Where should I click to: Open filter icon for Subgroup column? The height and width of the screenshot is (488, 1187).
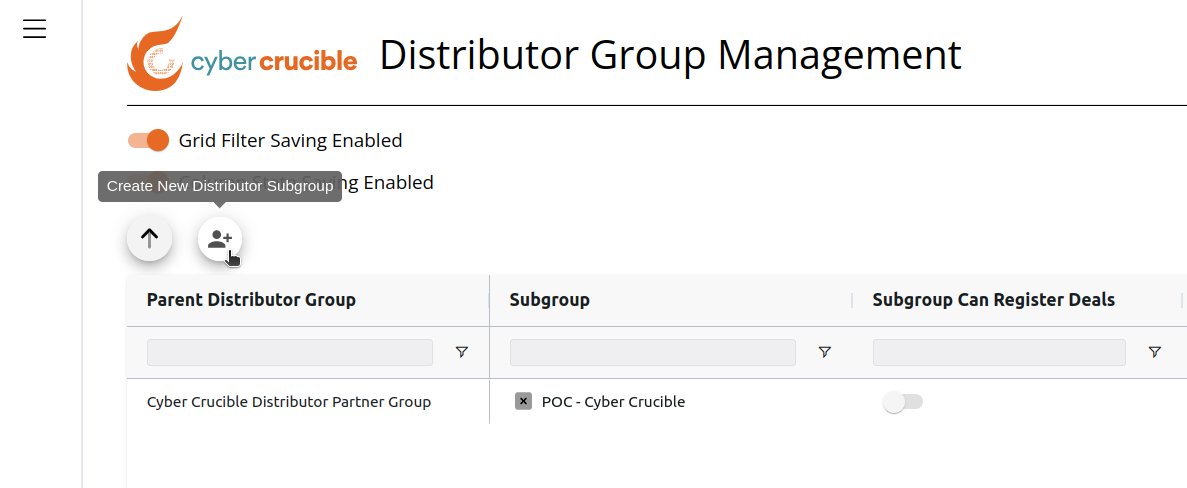(x=825, y=352)
